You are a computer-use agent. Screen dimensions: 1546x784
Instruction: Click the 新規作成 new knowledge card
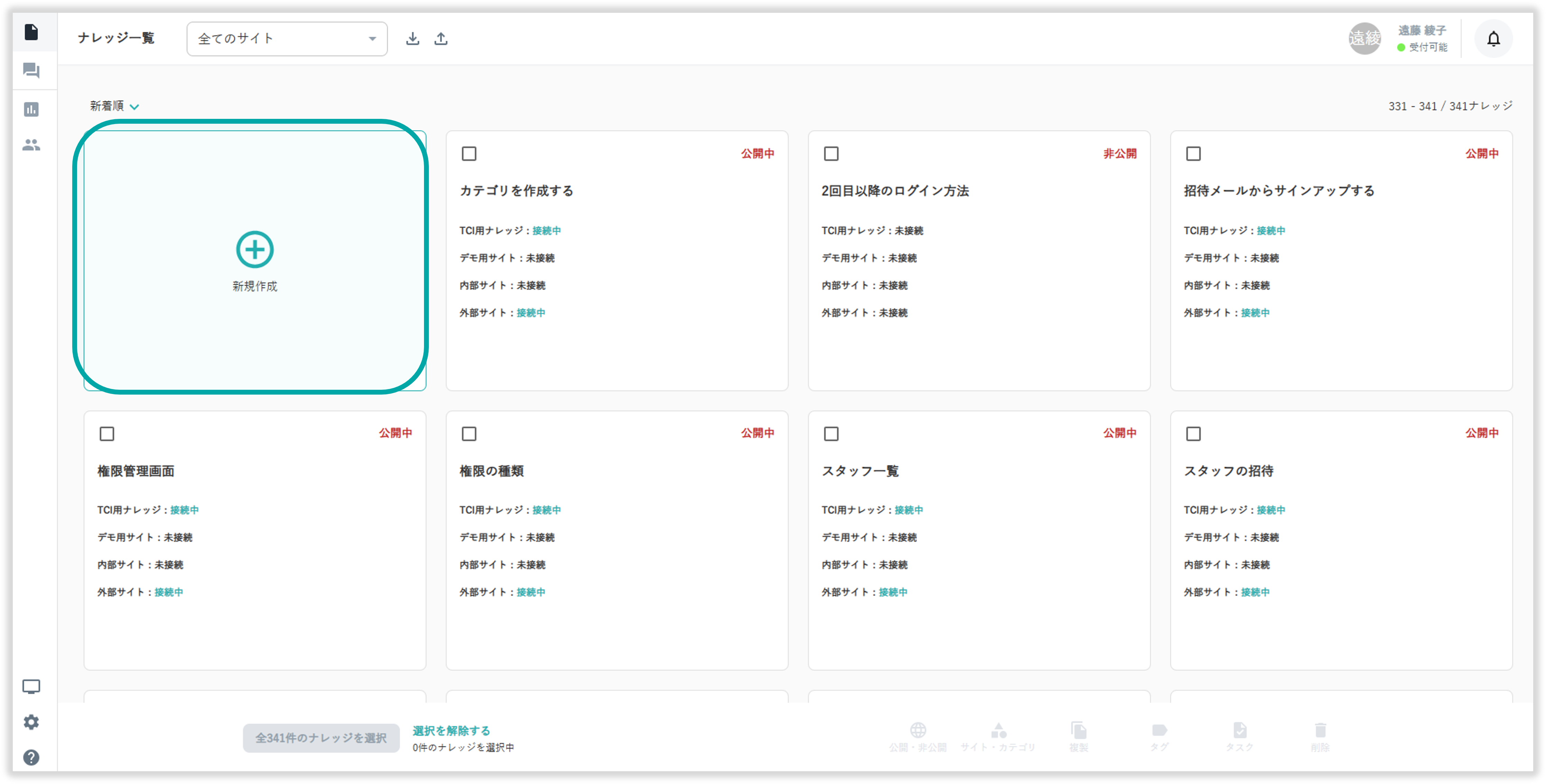coord(255,261)
